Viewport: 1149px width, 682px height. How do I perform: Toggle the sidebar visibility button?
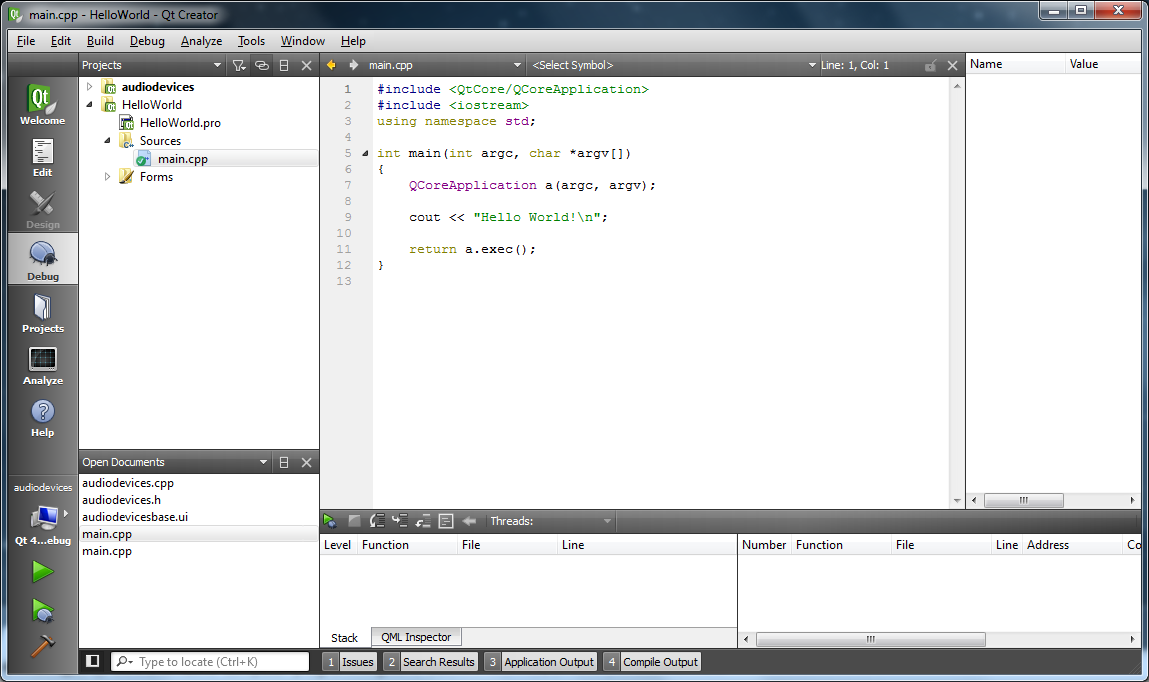coord(92,661)
